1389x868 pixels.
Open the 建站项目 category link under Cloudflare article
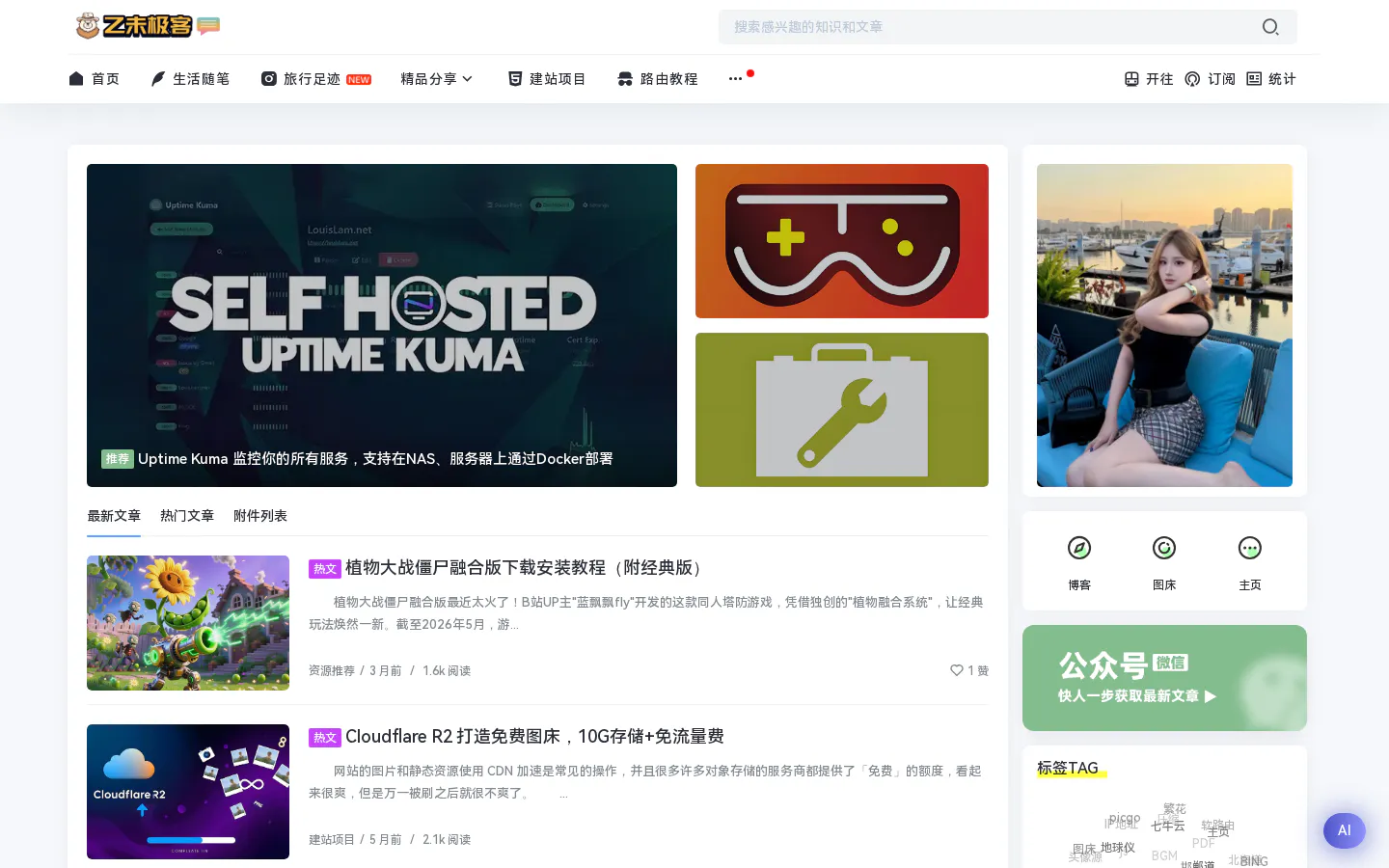[x=332, y=839]
